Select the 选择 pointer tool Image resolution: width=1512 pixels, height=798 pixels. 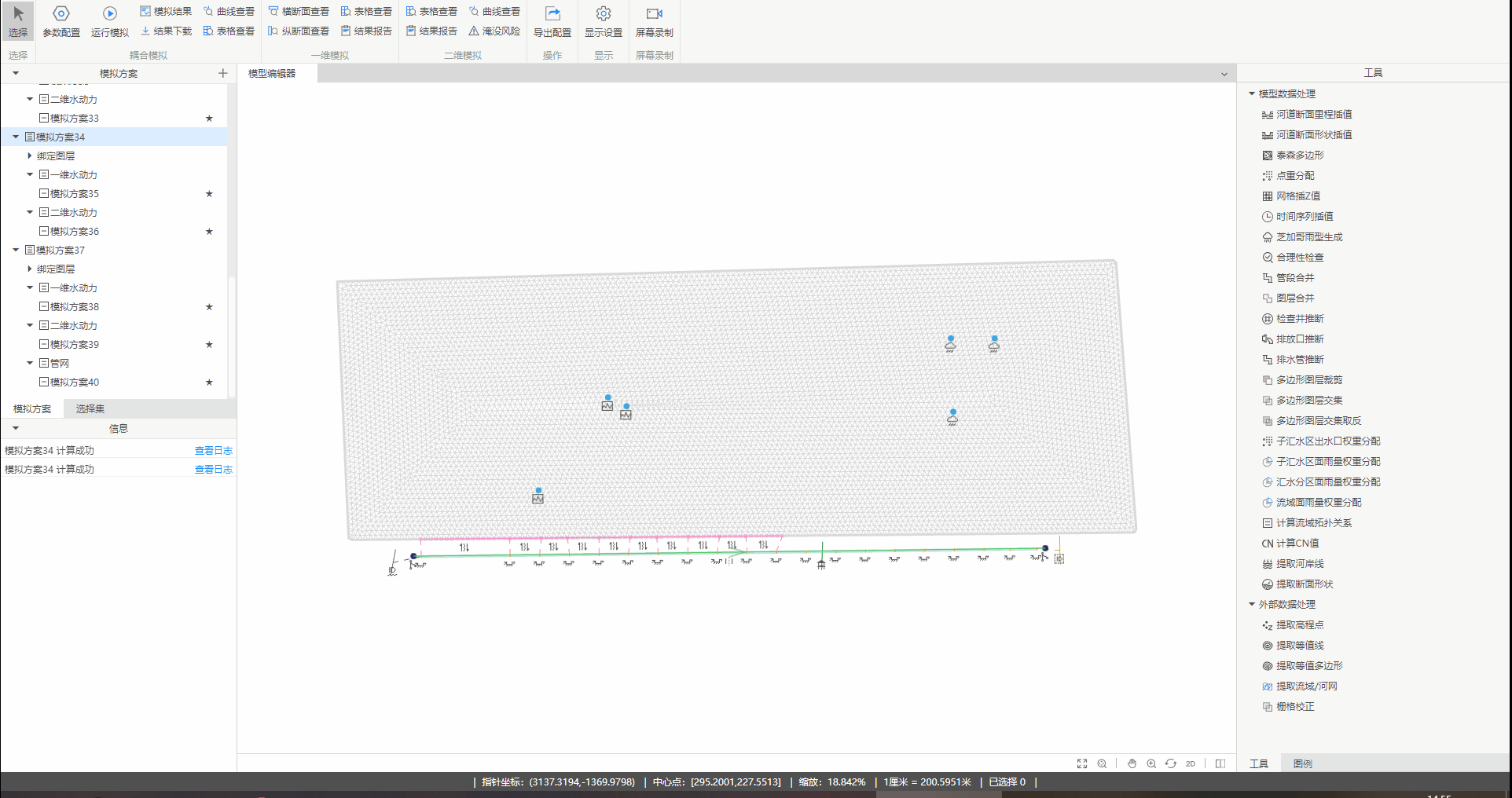tap(18, 21)
